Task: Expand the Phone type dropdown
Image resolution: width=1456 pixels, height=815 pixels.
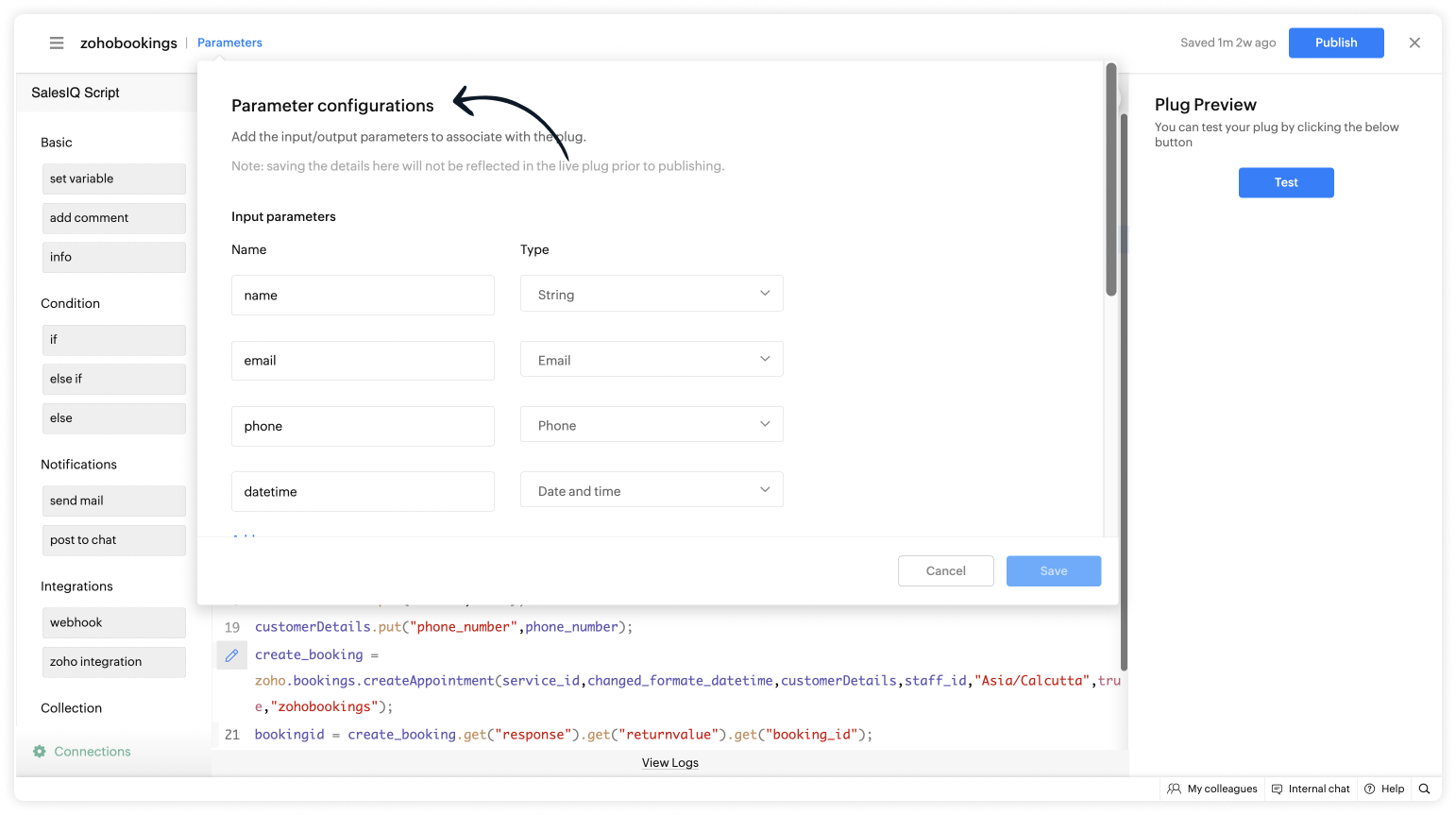Action: tap(652, 425)
